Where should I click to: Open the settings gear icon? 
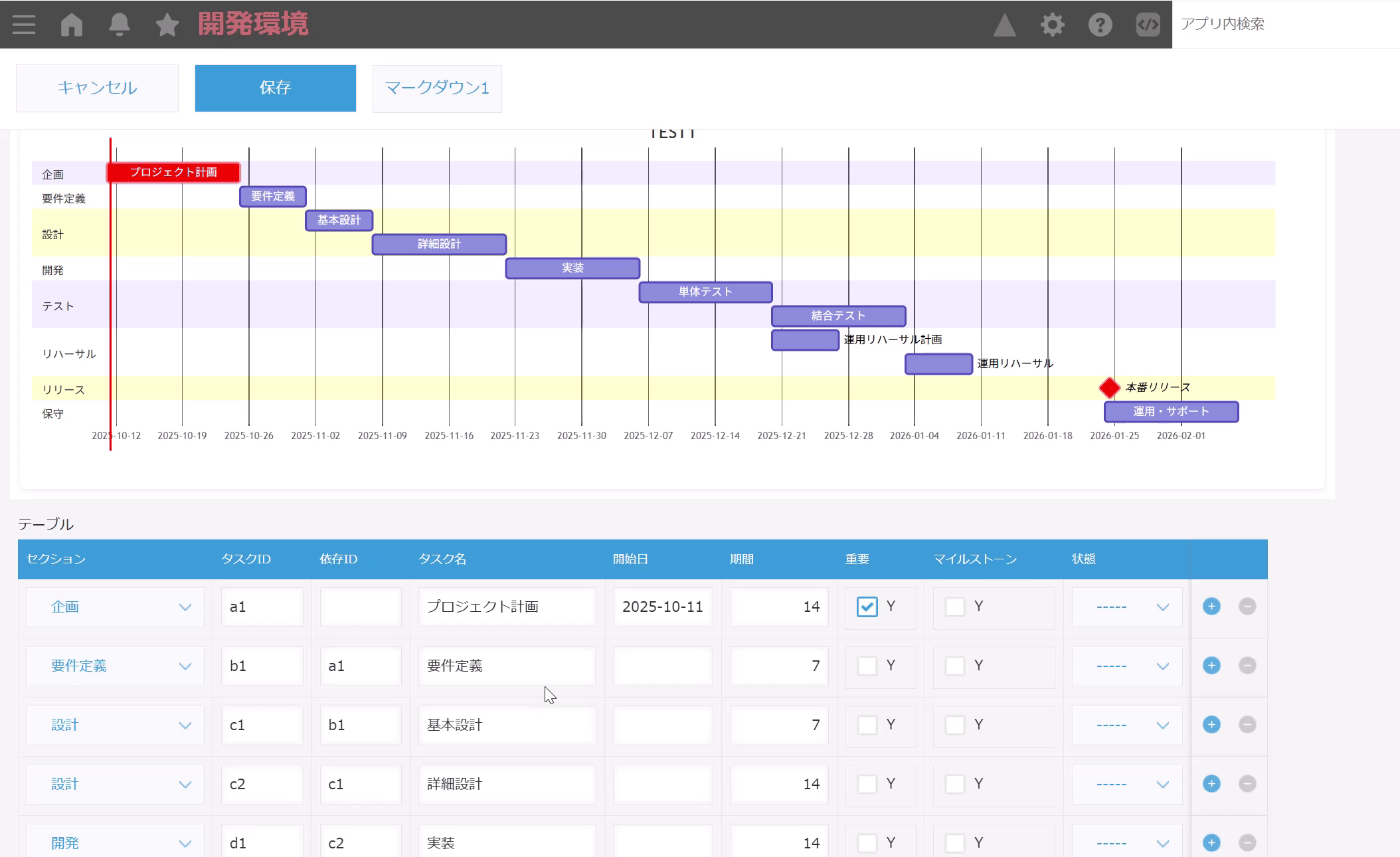1052,25
